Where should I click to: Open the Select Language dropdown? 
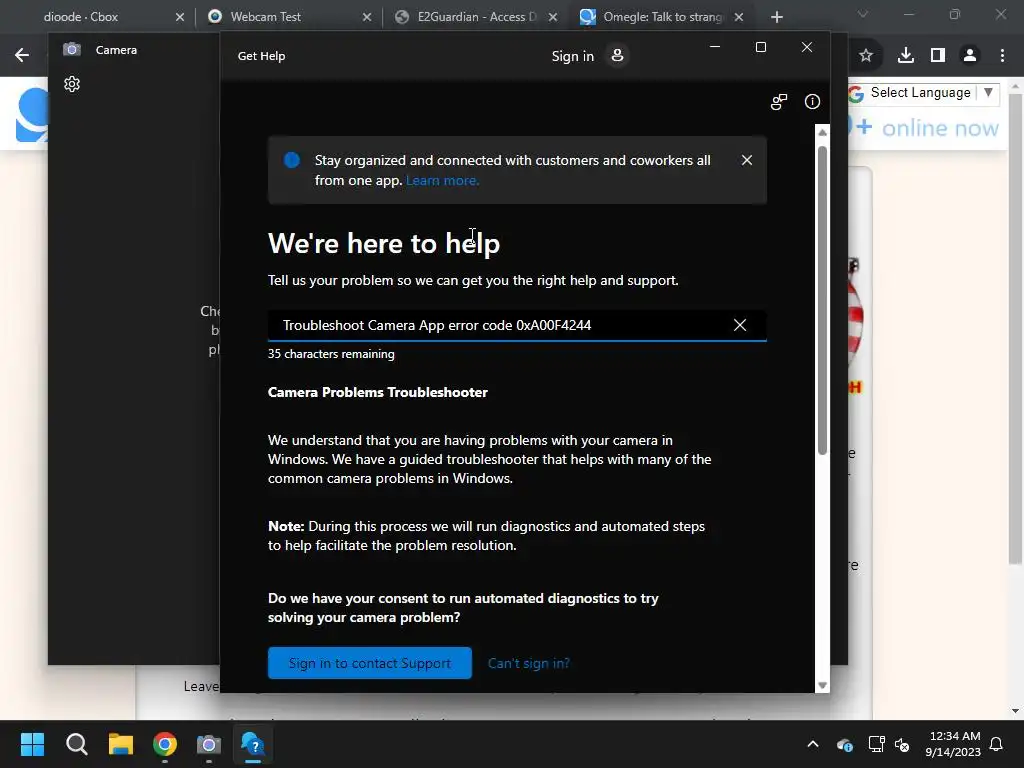(924, 93)
